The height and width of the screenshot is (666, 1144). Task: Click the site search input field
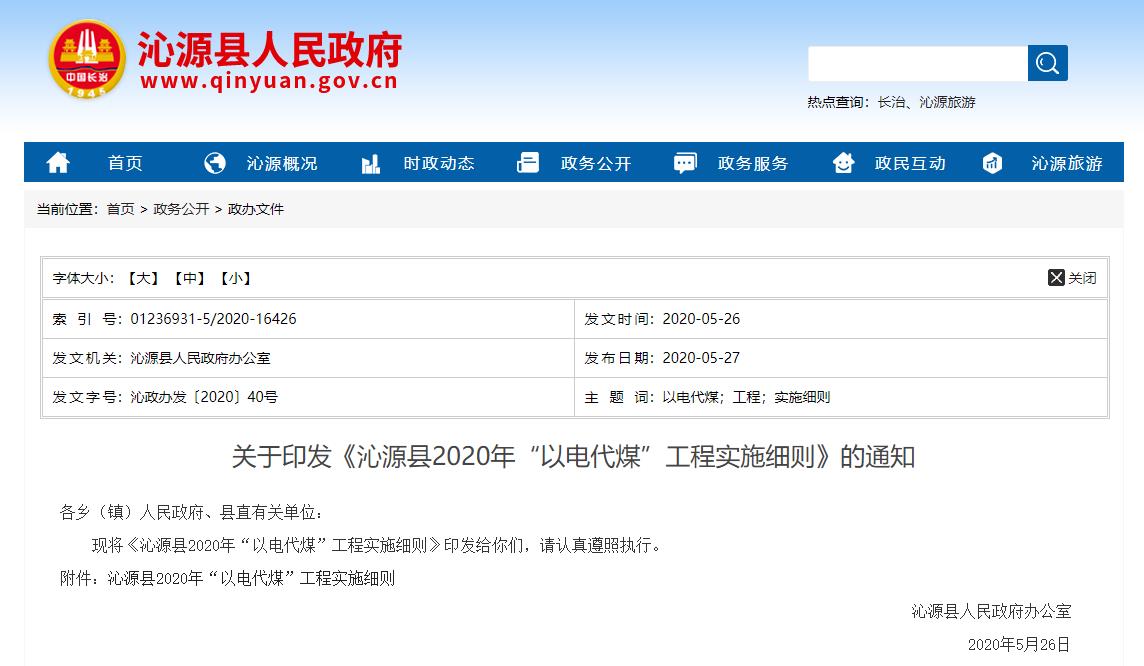click(918, 63)
